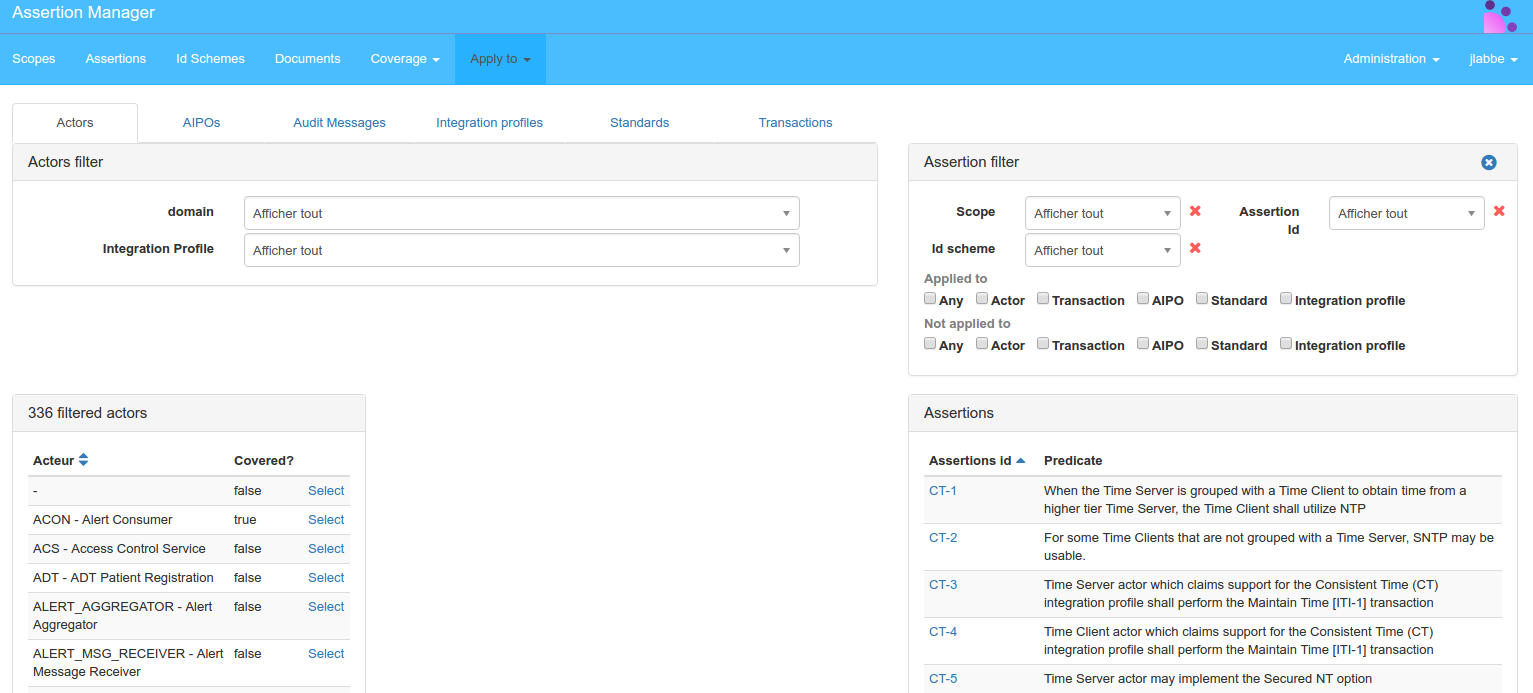Image resolution: width=1533 pixels, height=693 pixels.
Task: Open assertion CT-3 link
Action: click(942, 585)
